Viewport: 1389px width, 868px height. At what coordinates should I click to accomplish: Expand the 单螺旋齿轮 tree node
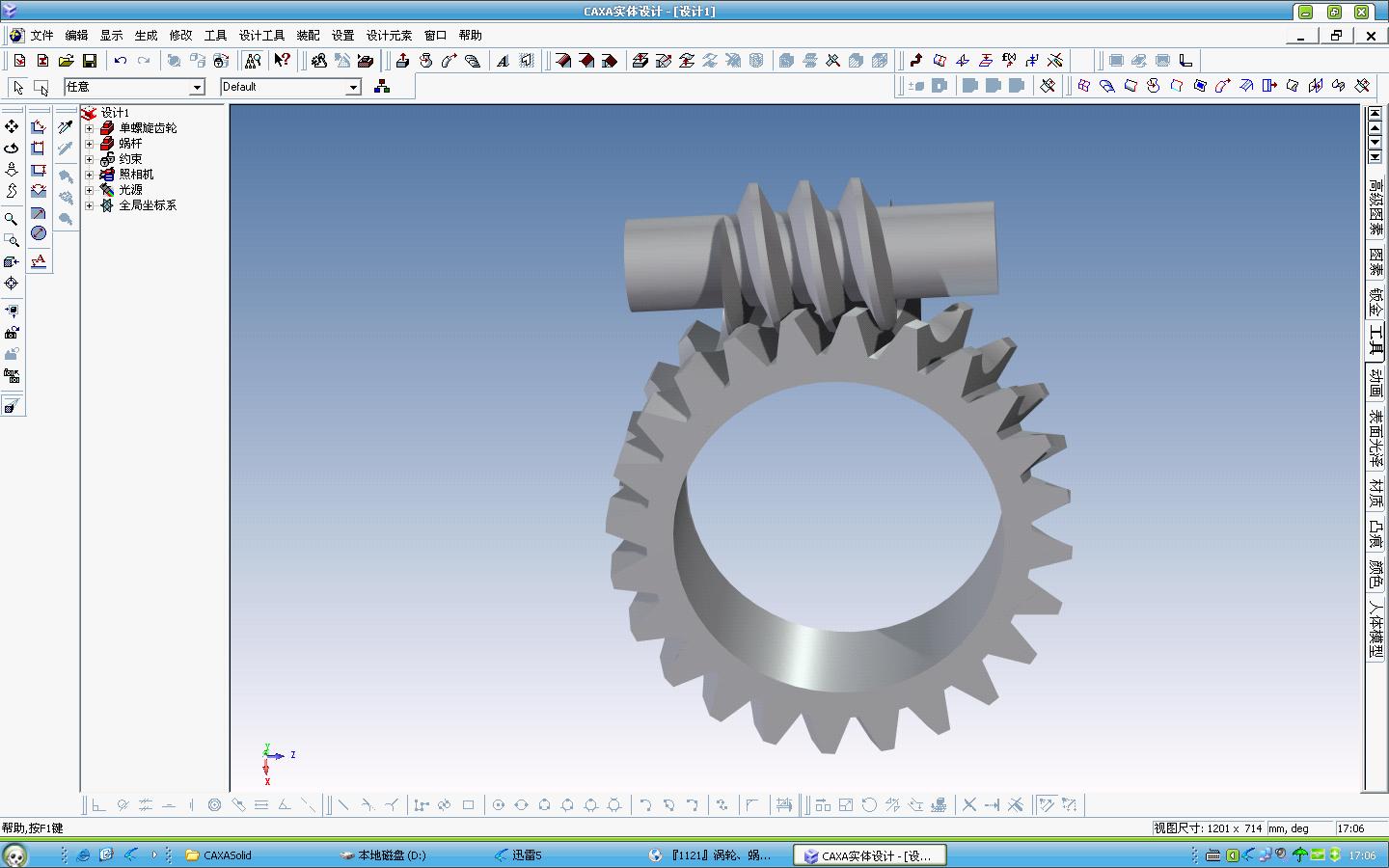[x=89, y=128]
